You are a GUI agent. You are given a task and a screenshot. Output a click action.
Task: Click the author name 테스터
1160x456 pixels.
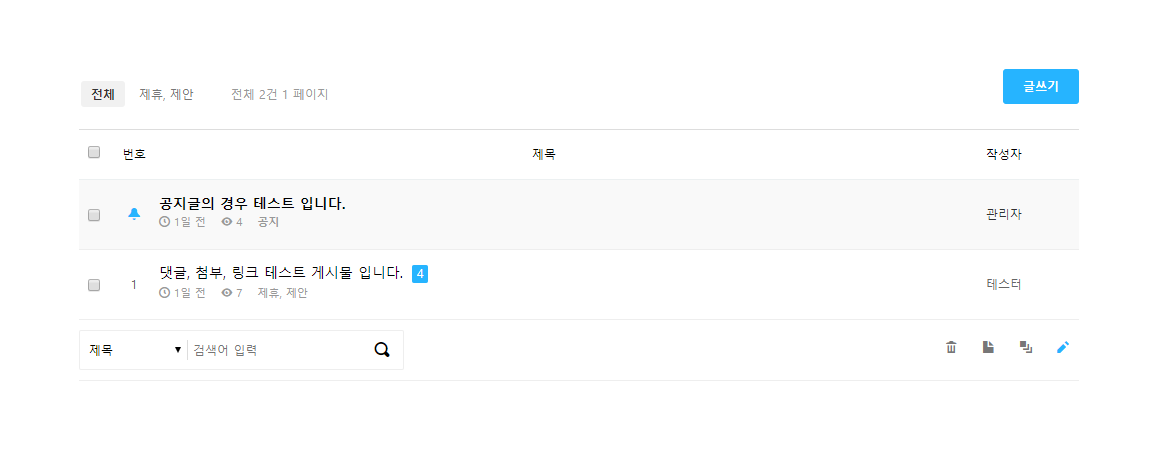point(1004,284)
